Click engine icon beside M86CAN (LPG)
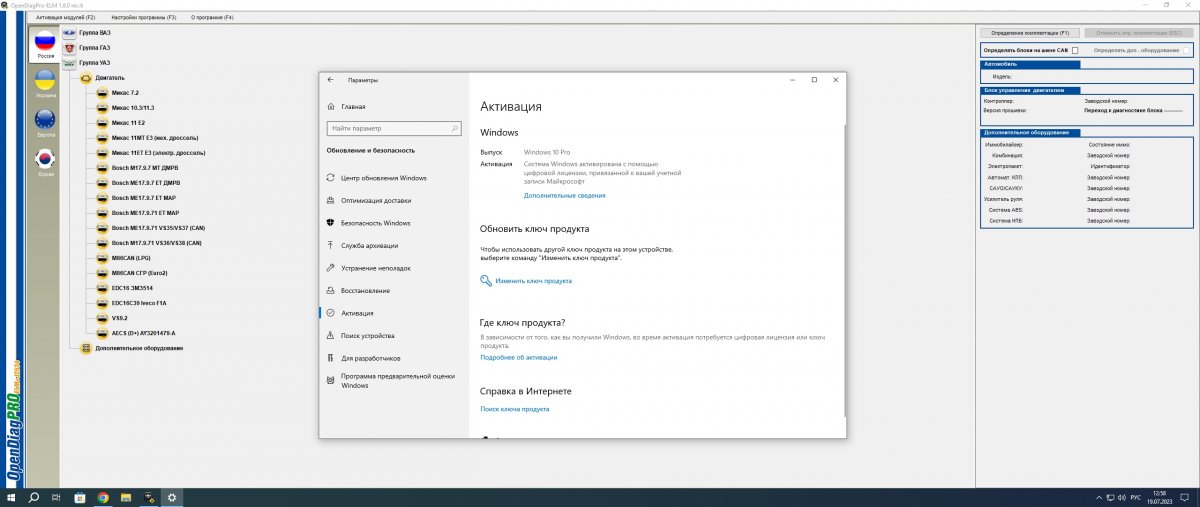 [x=102, y=258]
